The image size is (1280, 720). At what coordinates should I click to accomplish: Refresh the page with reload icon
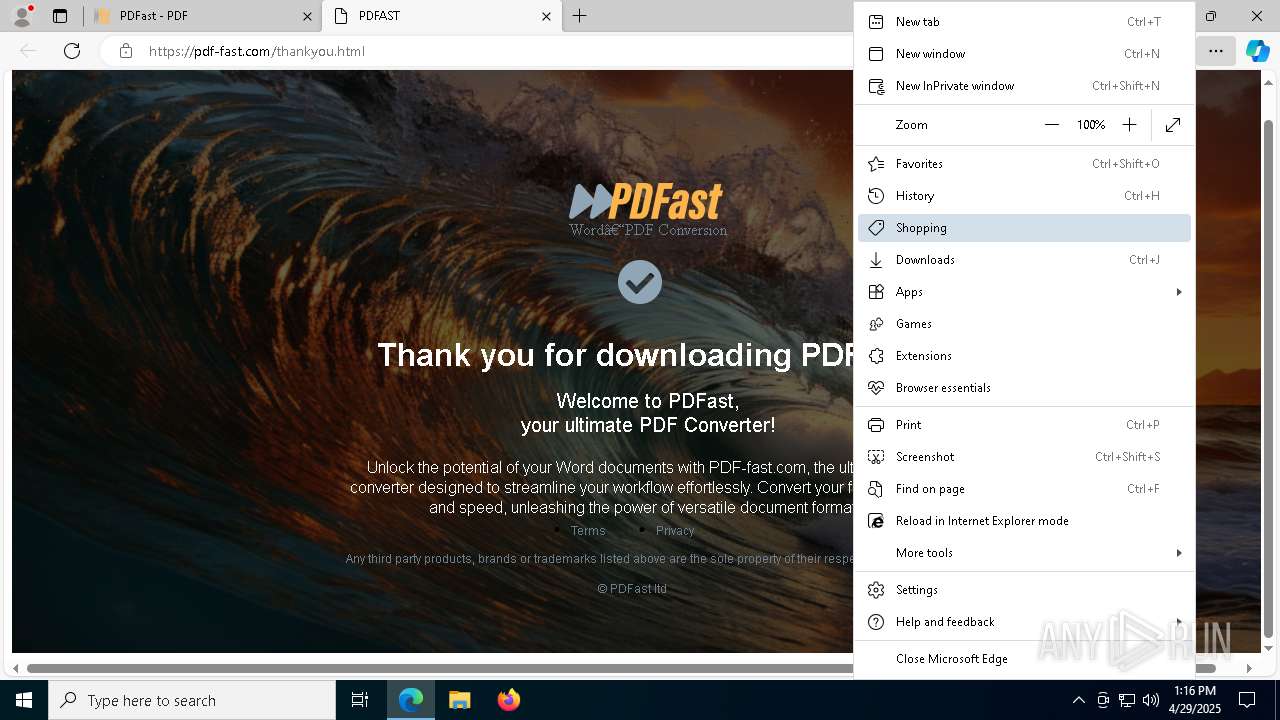pyautogui.click(x=72, y=51)
